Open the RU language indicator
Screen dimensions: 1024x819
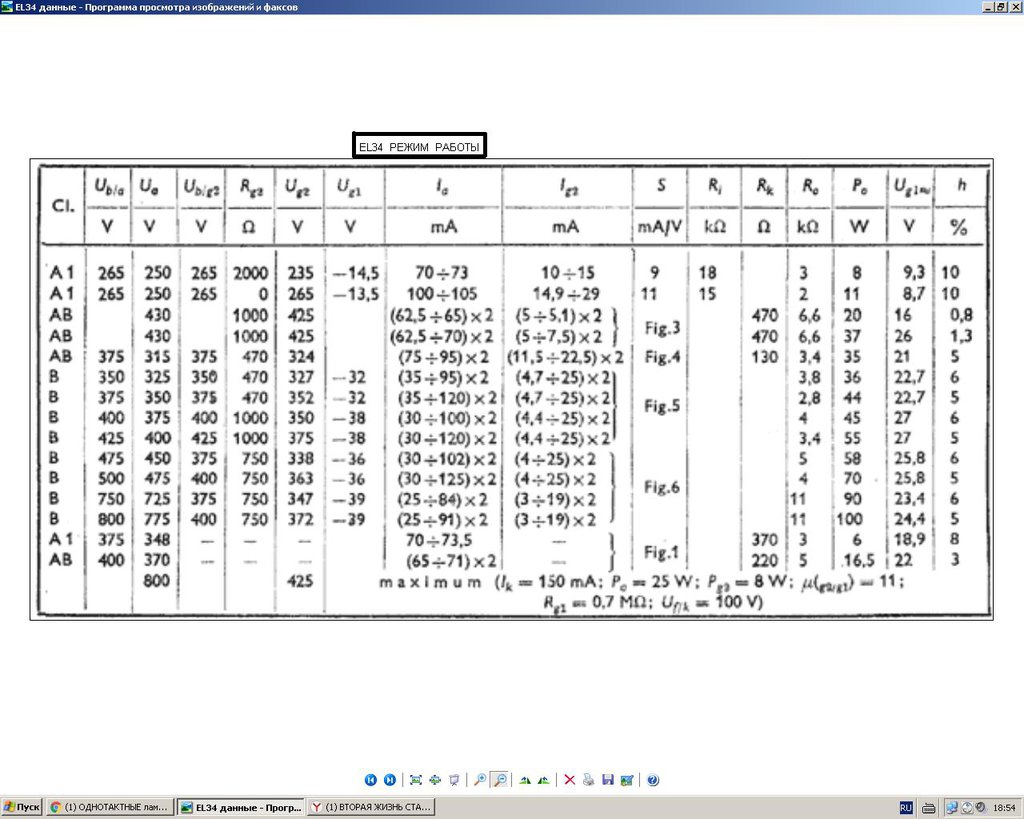[906, 808]
